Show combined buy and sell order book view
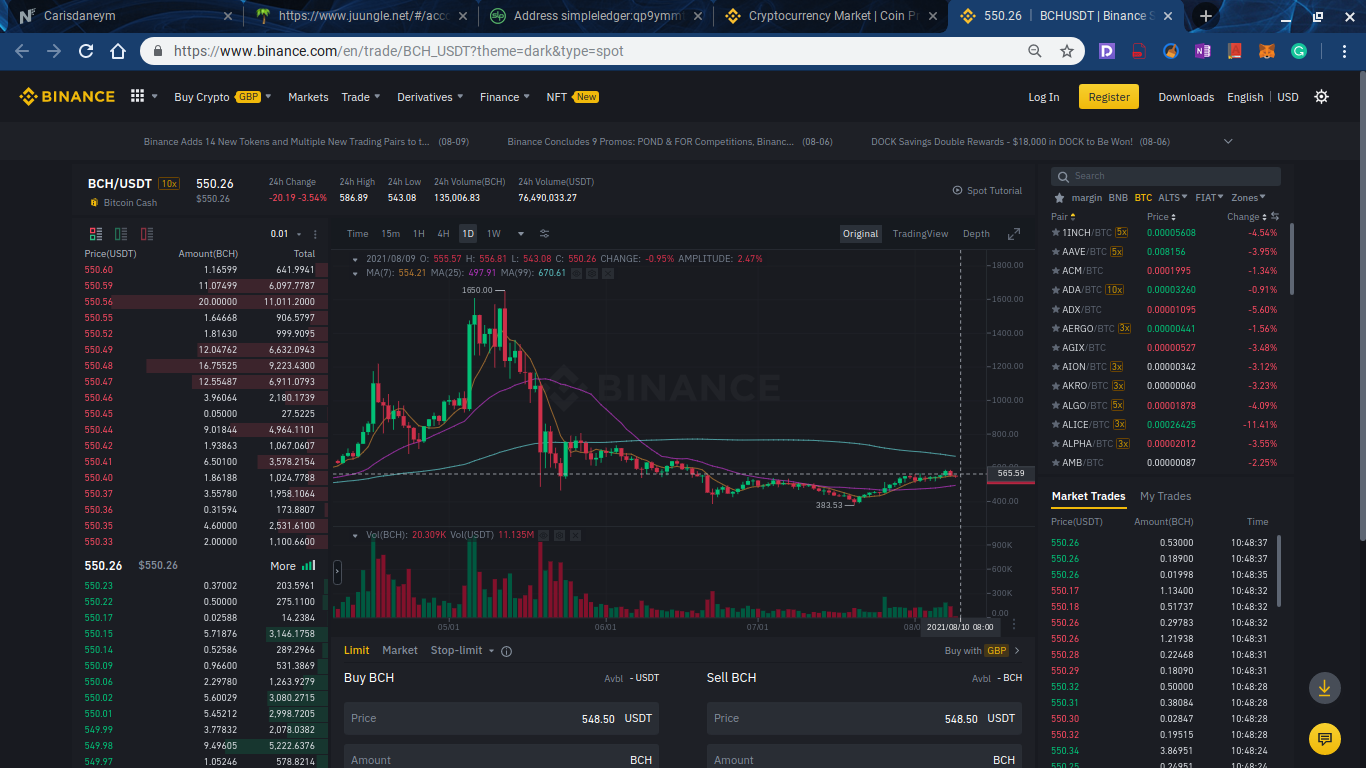The height and width of the screenshot is (768, 1366). (96, 234)
